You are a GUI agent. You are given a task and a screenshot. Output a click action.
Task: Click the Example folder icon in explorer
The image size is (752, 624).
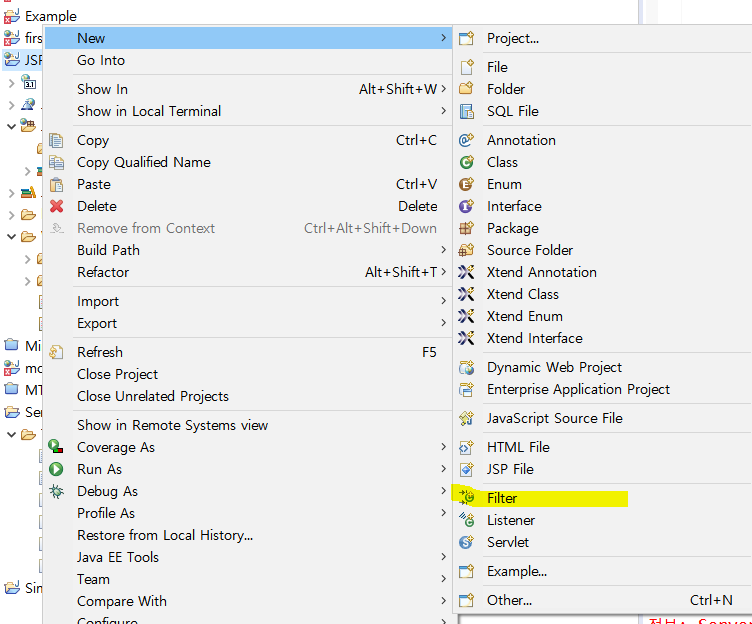[x=12, y=16]
